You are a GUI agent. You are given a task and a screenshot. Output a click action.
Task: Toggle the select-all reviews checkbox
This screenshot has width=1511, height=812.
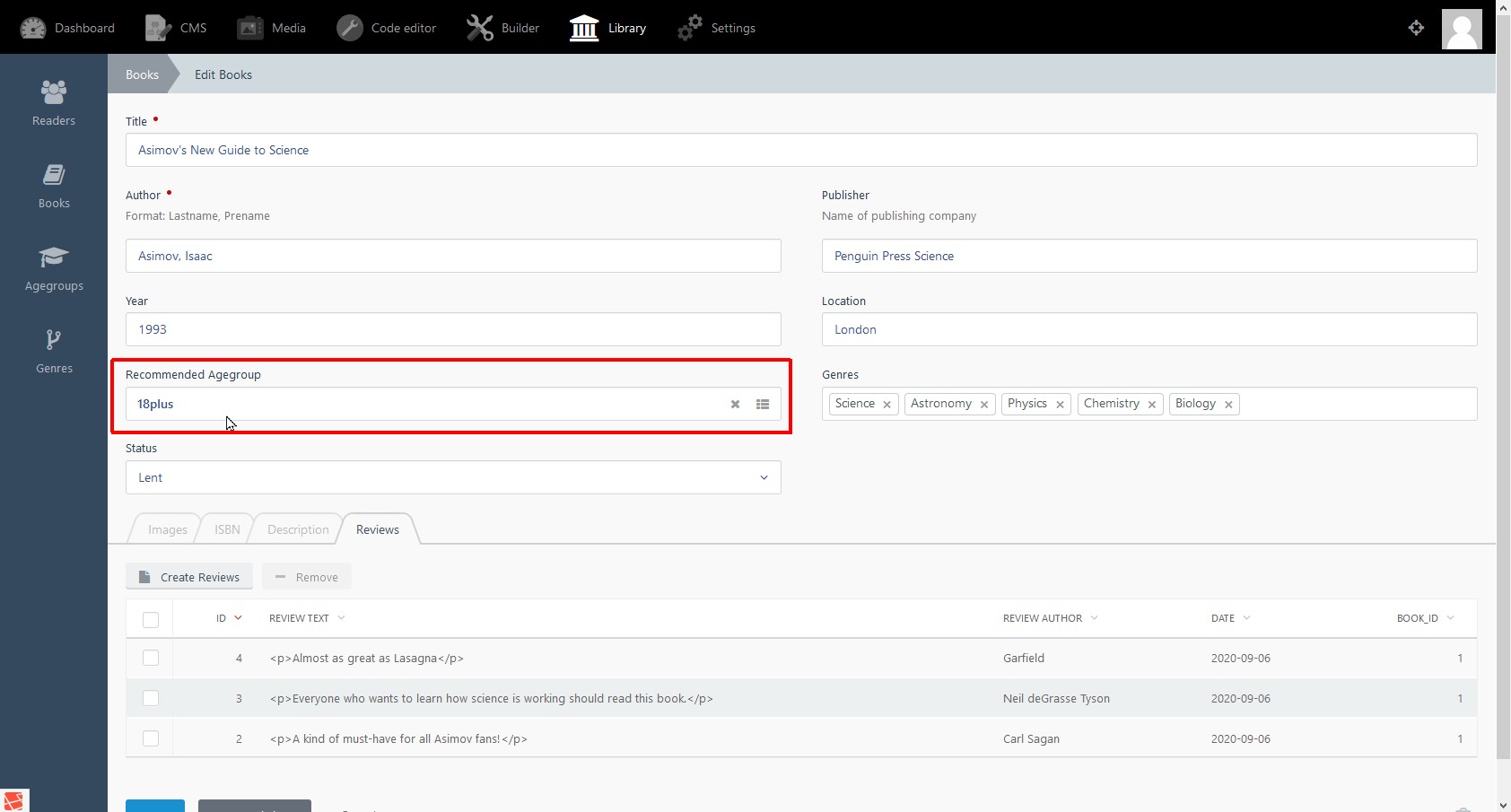tap(151, 619)
